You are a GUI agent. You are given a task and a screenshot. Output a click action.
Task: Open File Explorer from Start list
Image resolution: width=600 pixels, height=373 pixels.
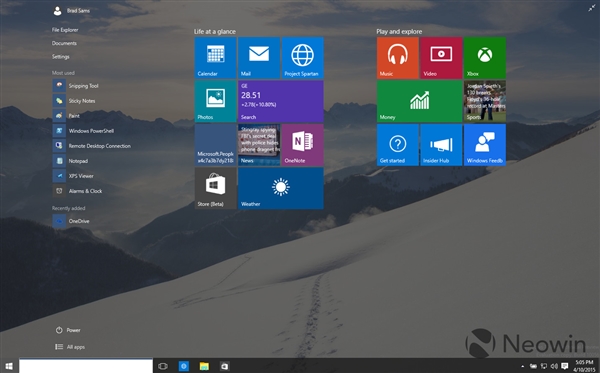point(65,30)
